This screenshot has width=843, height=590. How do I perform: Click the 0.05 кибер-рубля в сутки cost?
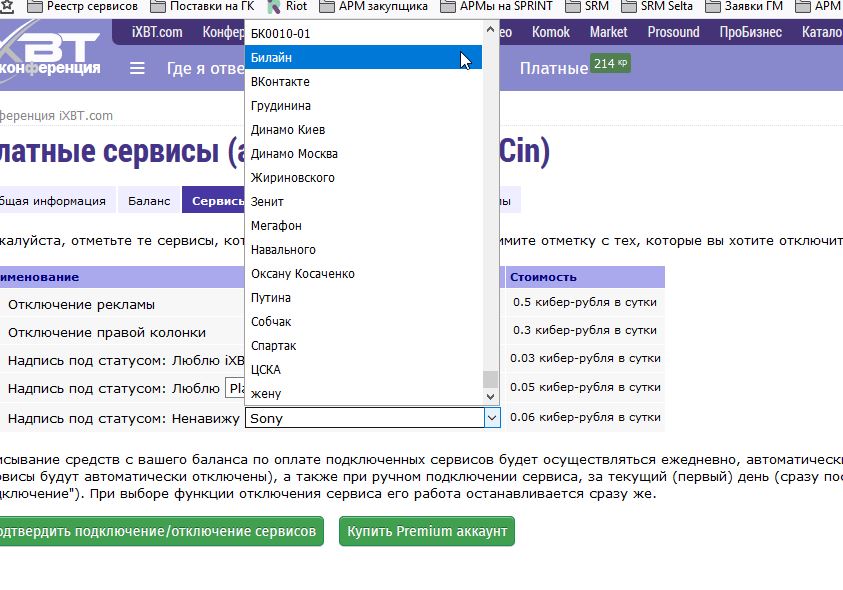(585, 387)
